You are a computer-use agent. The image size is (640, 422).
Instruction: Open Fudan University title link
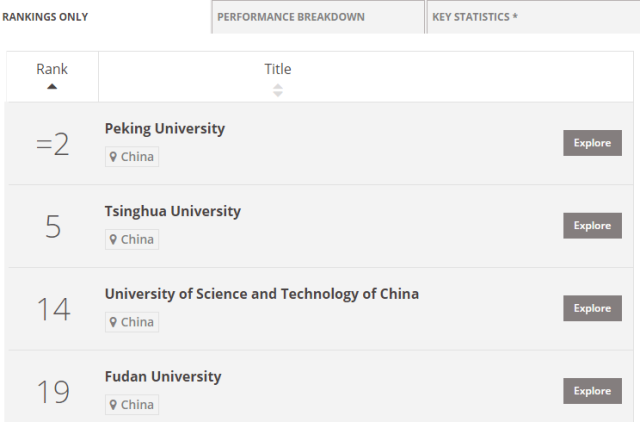tap(163, 377)
